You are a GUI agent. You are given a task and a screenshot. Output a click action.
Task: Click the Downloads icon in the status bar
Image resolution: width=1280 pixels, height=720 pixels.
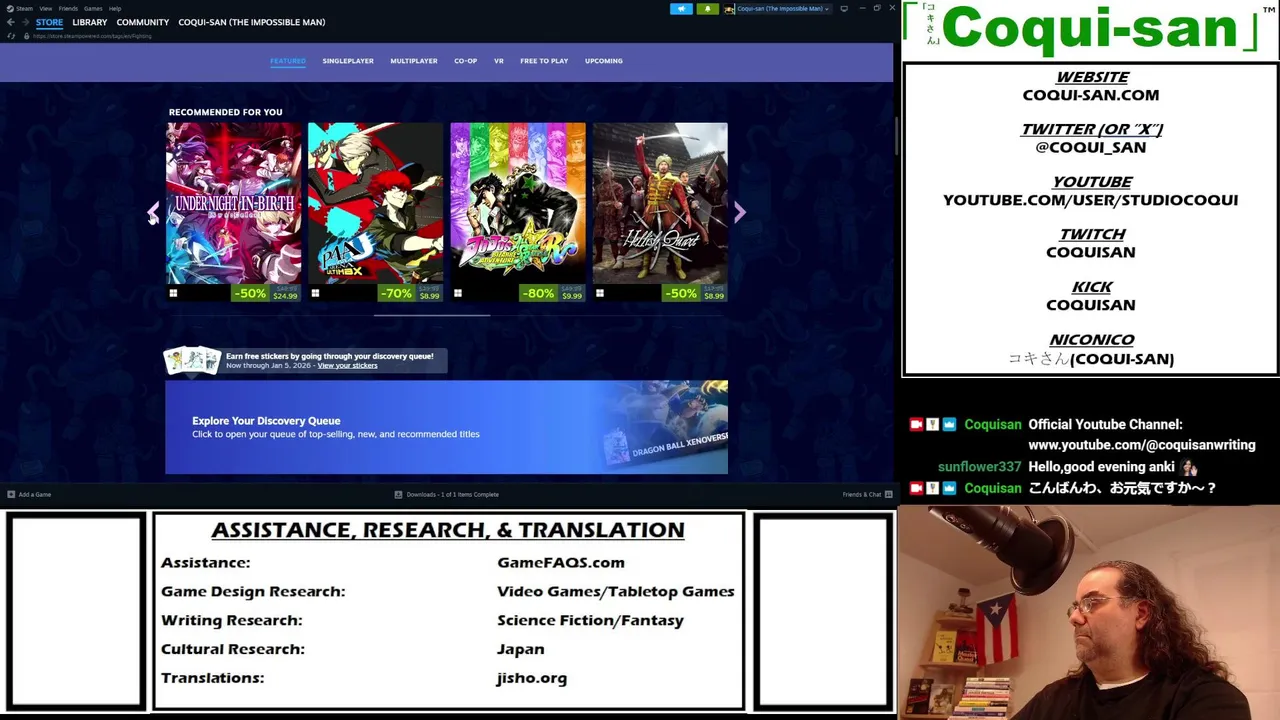(398, 494)
